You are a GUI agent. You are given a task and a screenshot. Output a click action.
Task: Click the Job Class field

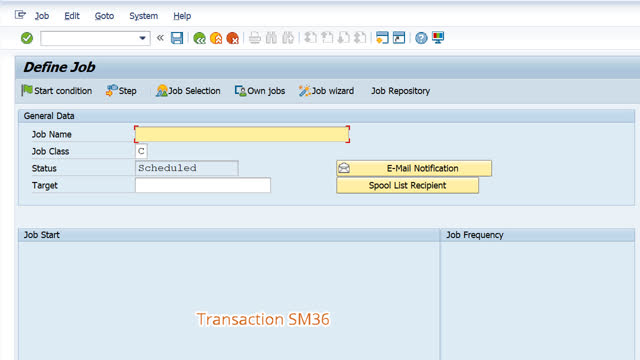coord(141,151)
